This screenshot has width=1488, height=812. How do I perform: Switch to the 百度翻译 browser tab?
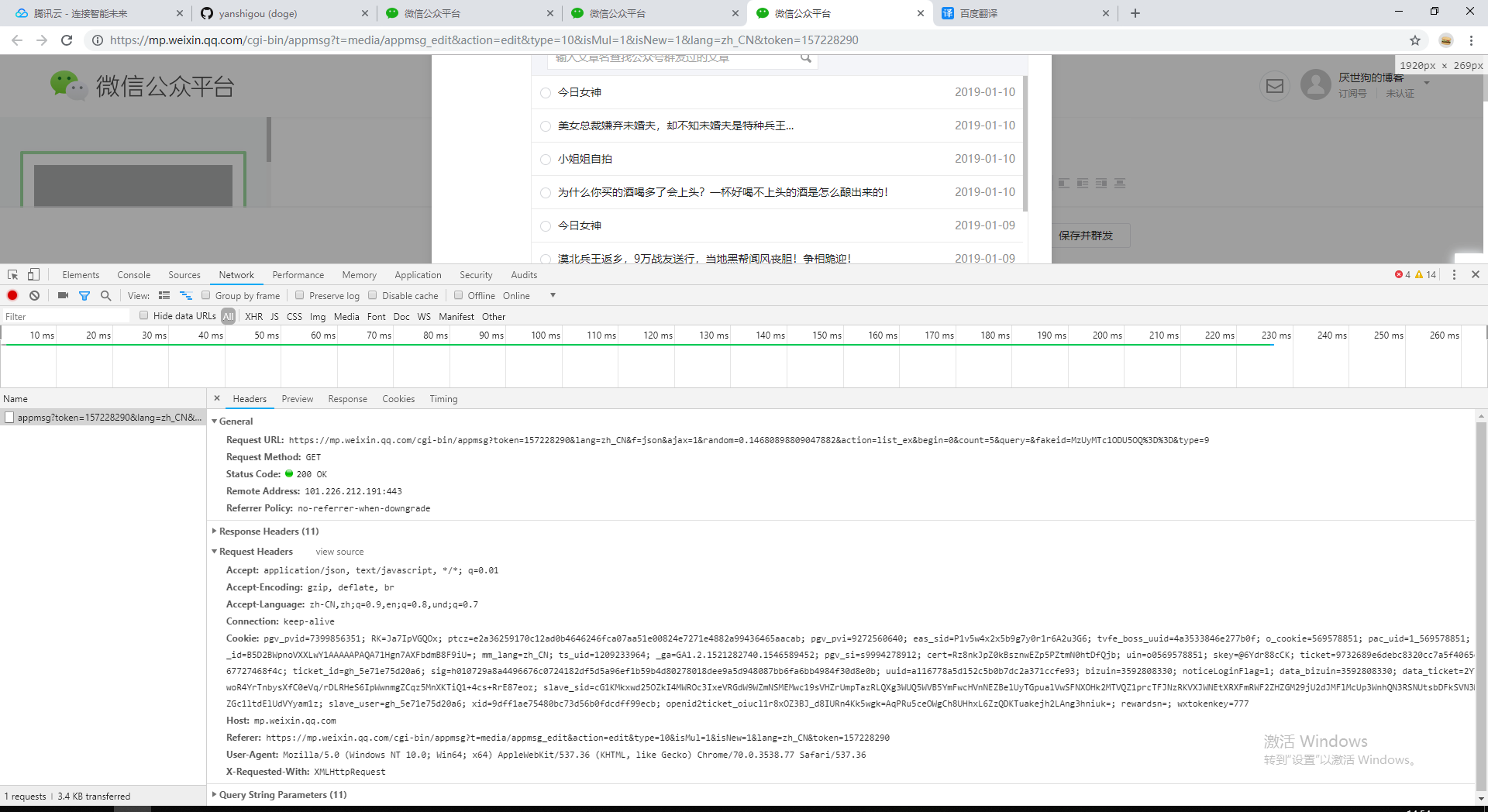(1025, 13)
